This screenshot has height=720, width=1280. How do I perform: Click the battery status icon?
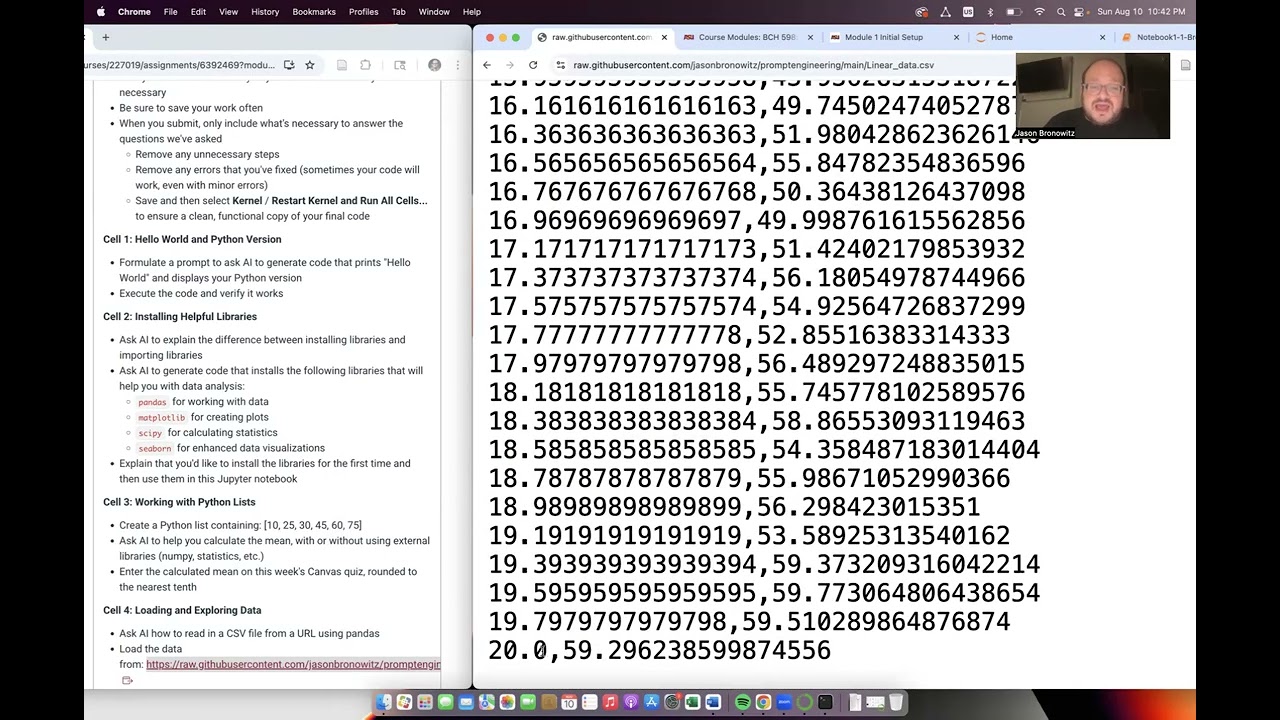click(x=1014, y=12)
